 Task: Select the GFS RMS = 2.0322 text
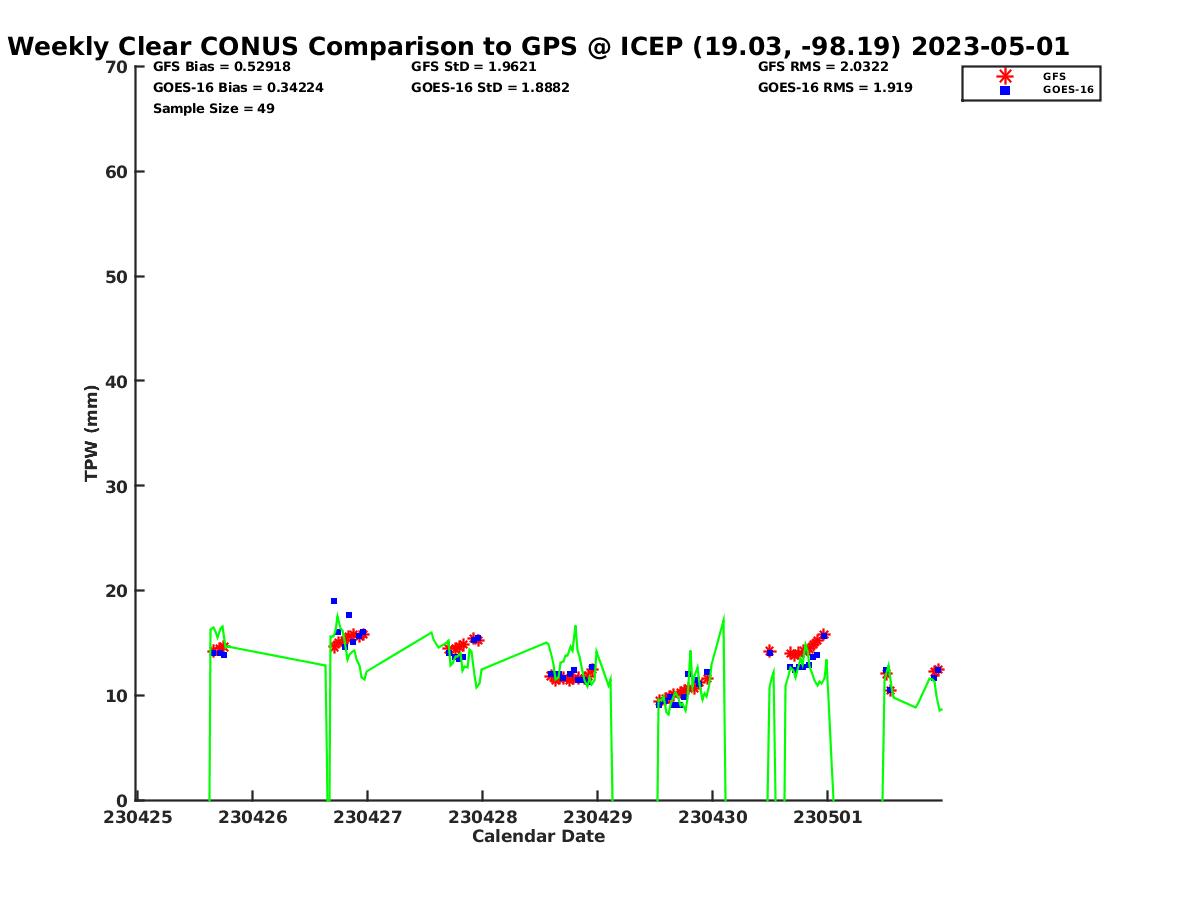point(823,67)
